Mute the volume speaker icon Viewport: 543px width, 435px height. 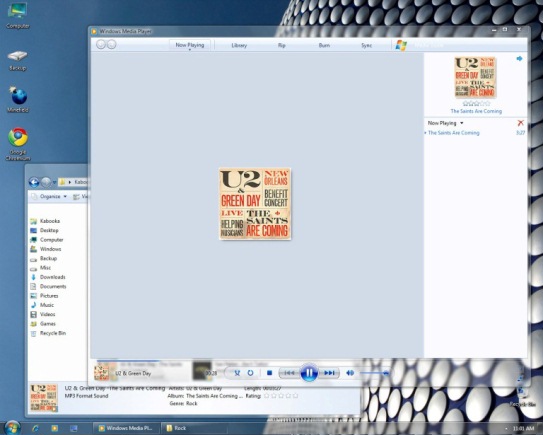[x=350, y=373]
